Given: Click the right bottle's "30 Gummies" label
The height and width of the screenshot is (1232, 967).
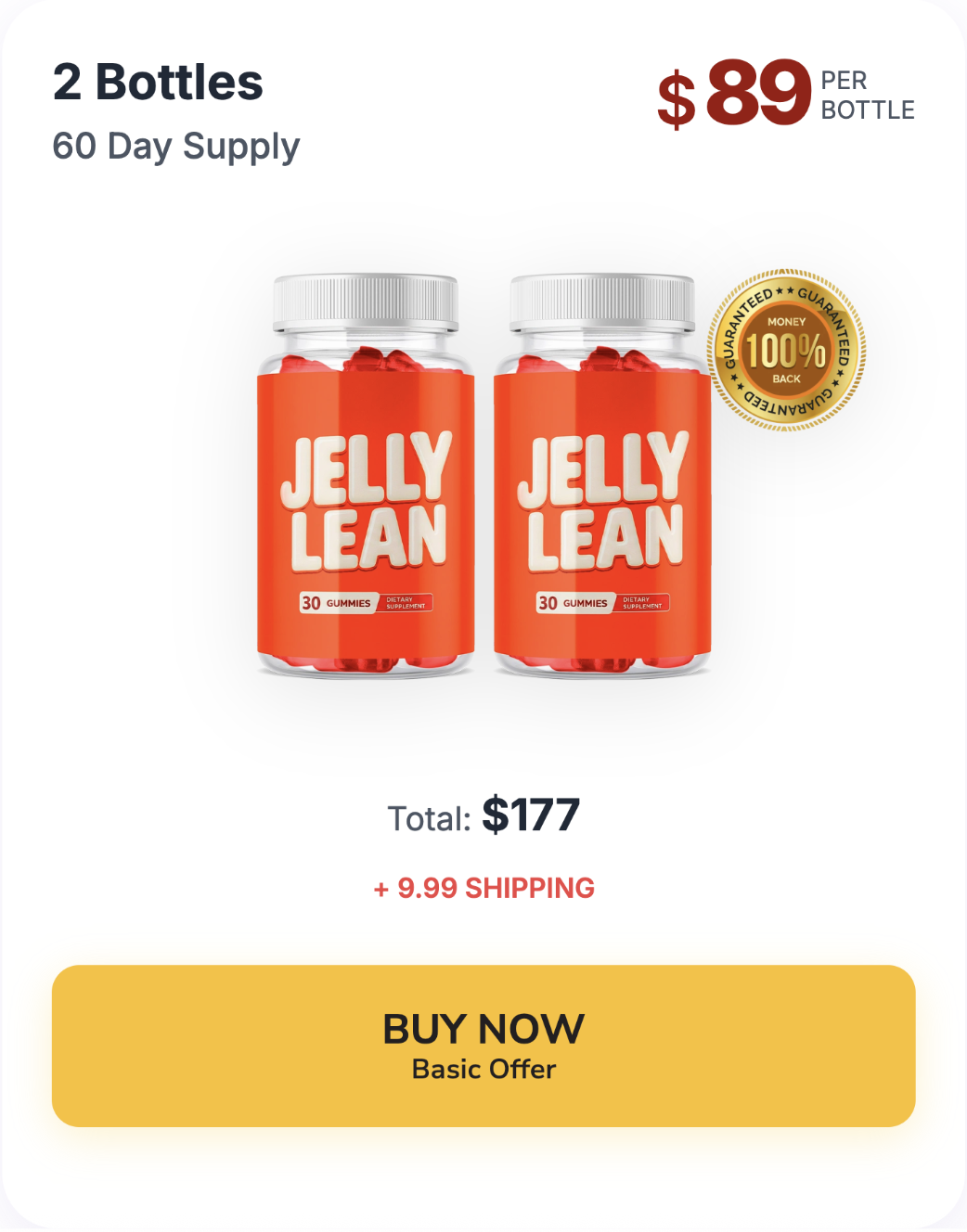Looking at the screenshot, I should [x=573, y=603].
